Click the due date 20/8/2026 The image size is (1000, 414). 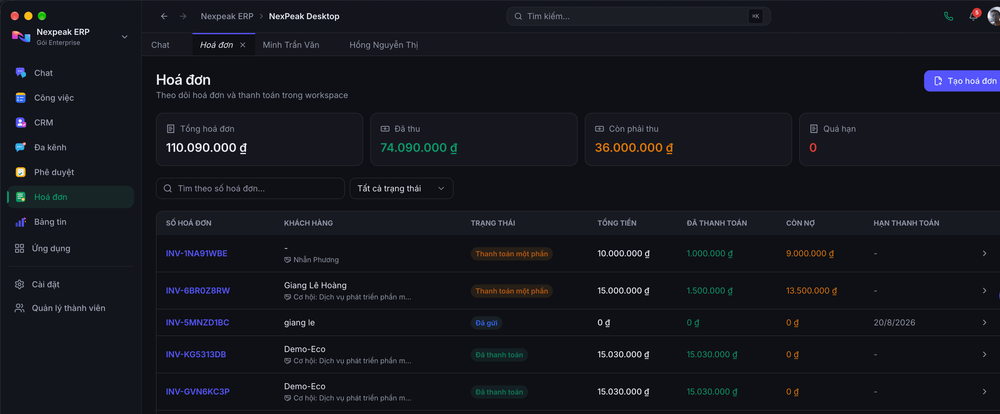pyautogui.click(x=894, y=323)
